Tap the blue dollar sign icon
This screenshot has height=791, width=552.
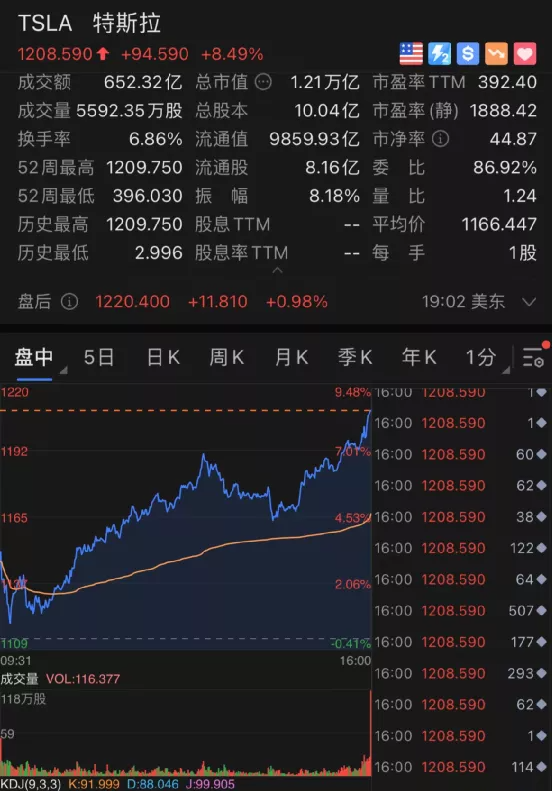point(468,53)
